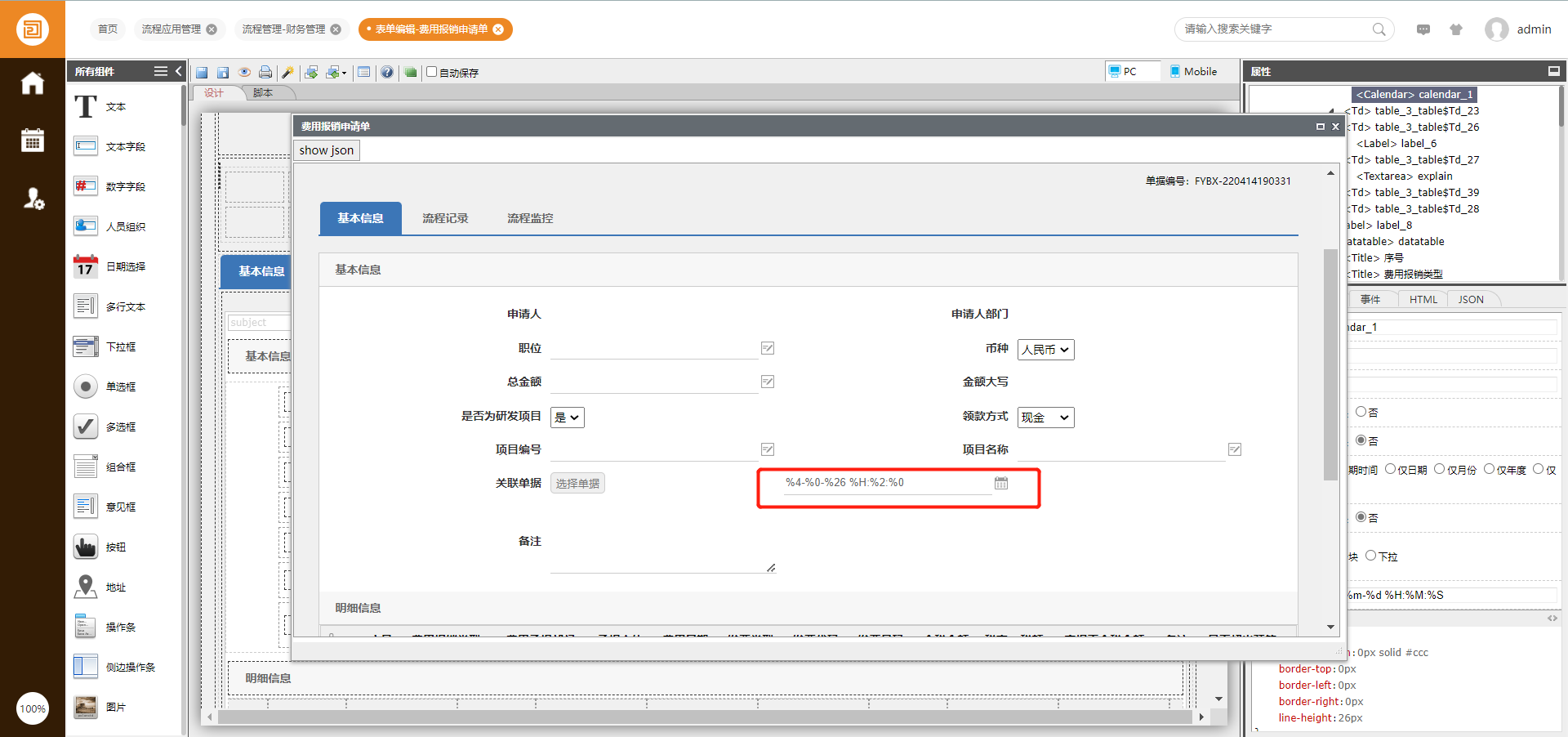This screenshot has width=1568, height=737.
Task: Click the 选择单据 button
Action: click(x=577, y=484)
